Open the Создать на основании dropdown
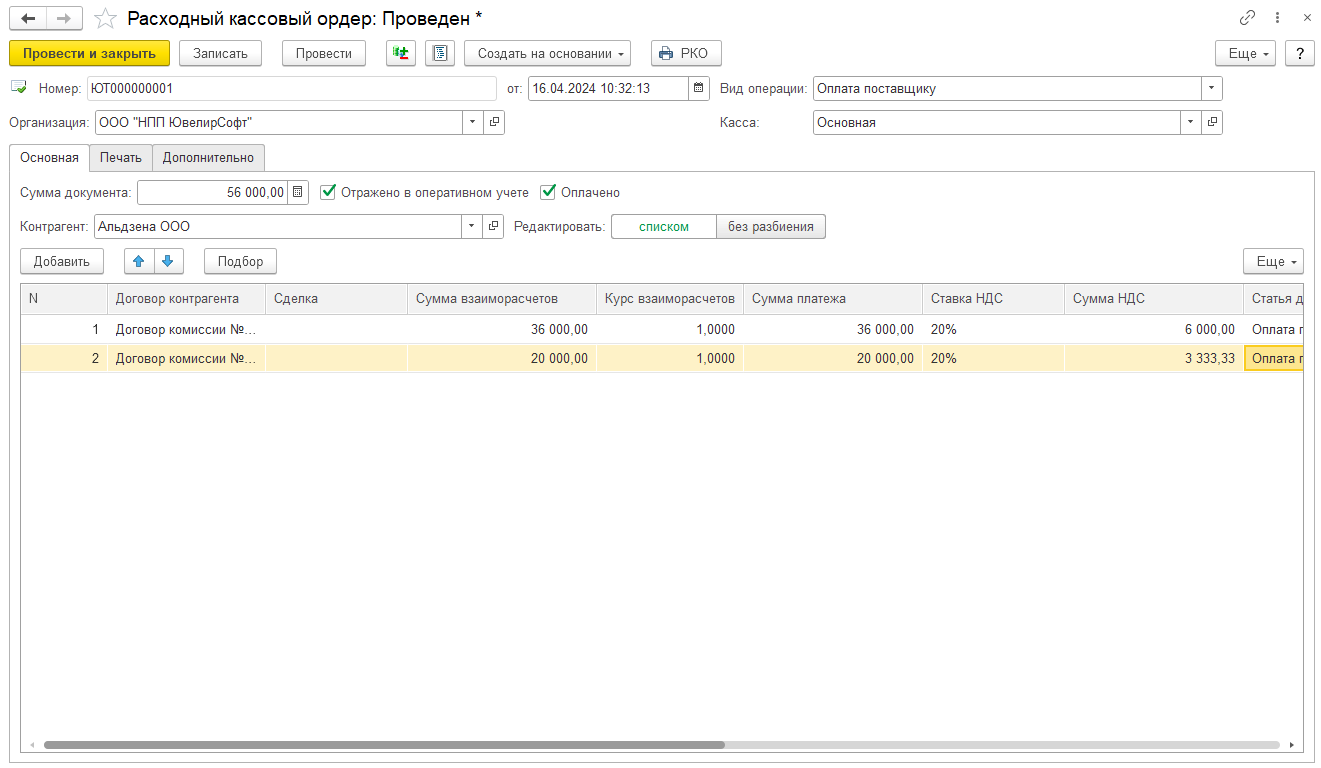This screenshot has width=1321, height=768. [x=547, y=53]
